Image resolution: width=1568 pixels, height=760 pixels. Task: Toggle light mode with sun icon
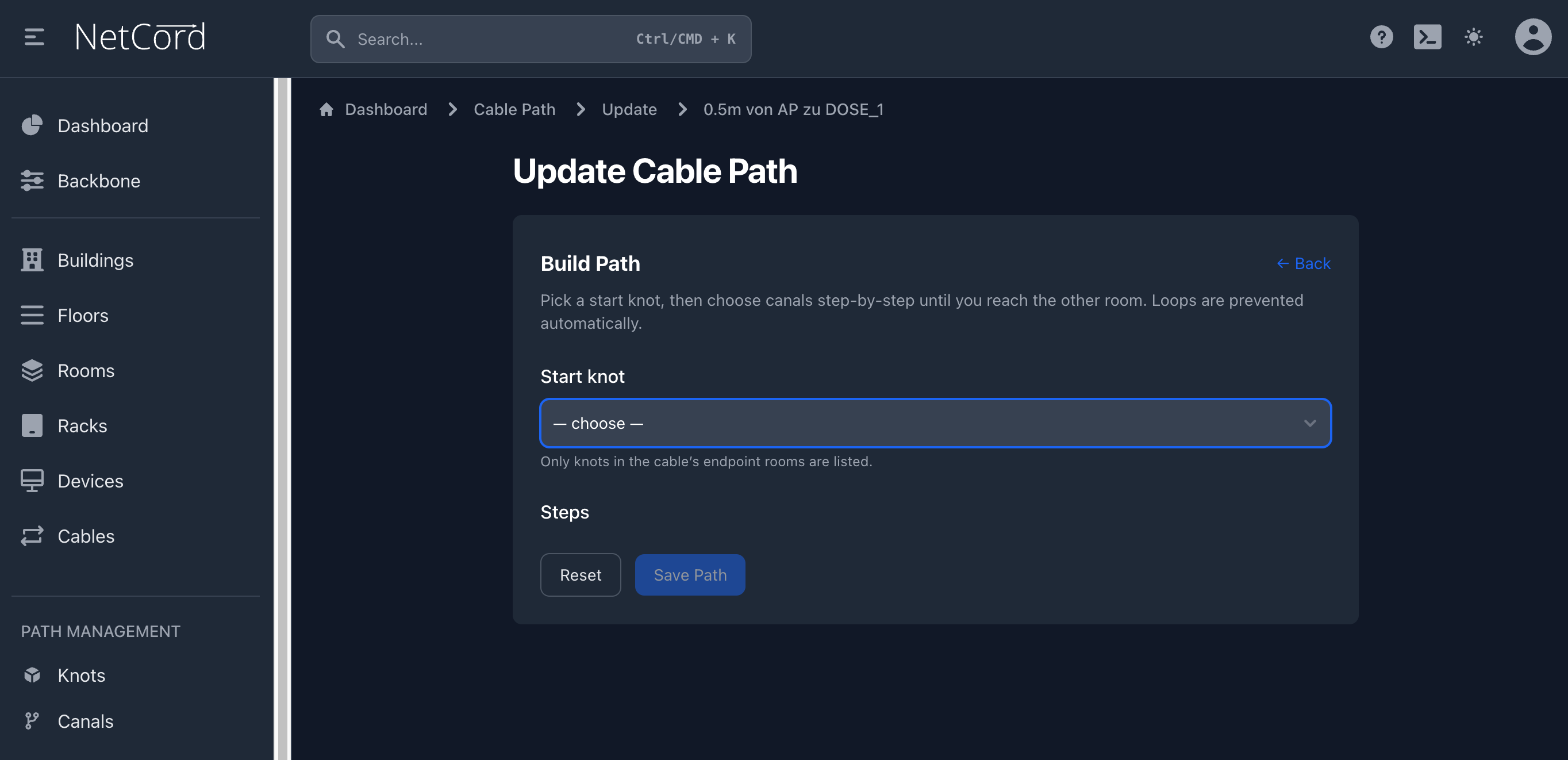tap(1473, 37)
